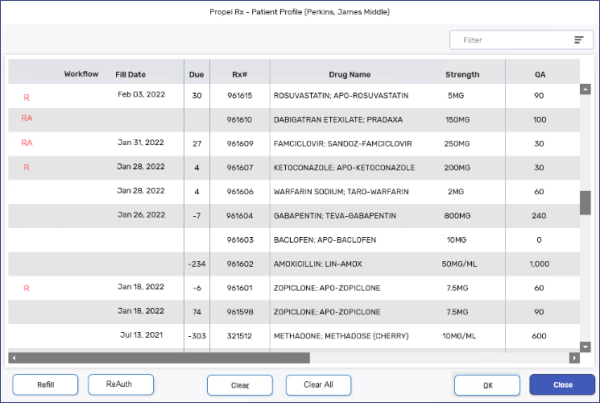Confirm with the OK button
The width and height of the screenshot is (600, 403).
[x=487, y=384]
